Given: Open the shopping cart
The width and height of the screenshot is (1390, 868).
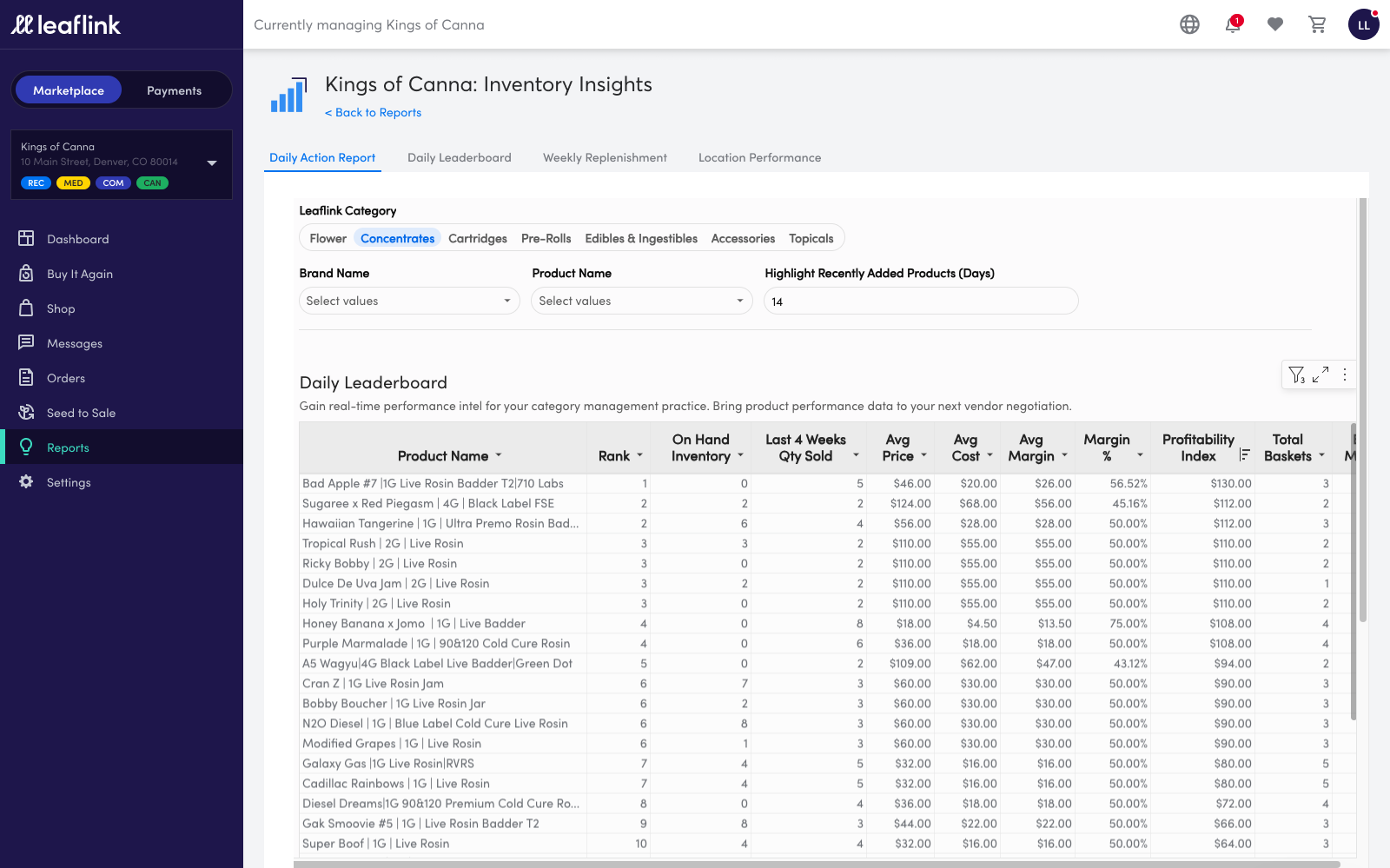Looking at the screenshot, I should [x=1317, y=25].
